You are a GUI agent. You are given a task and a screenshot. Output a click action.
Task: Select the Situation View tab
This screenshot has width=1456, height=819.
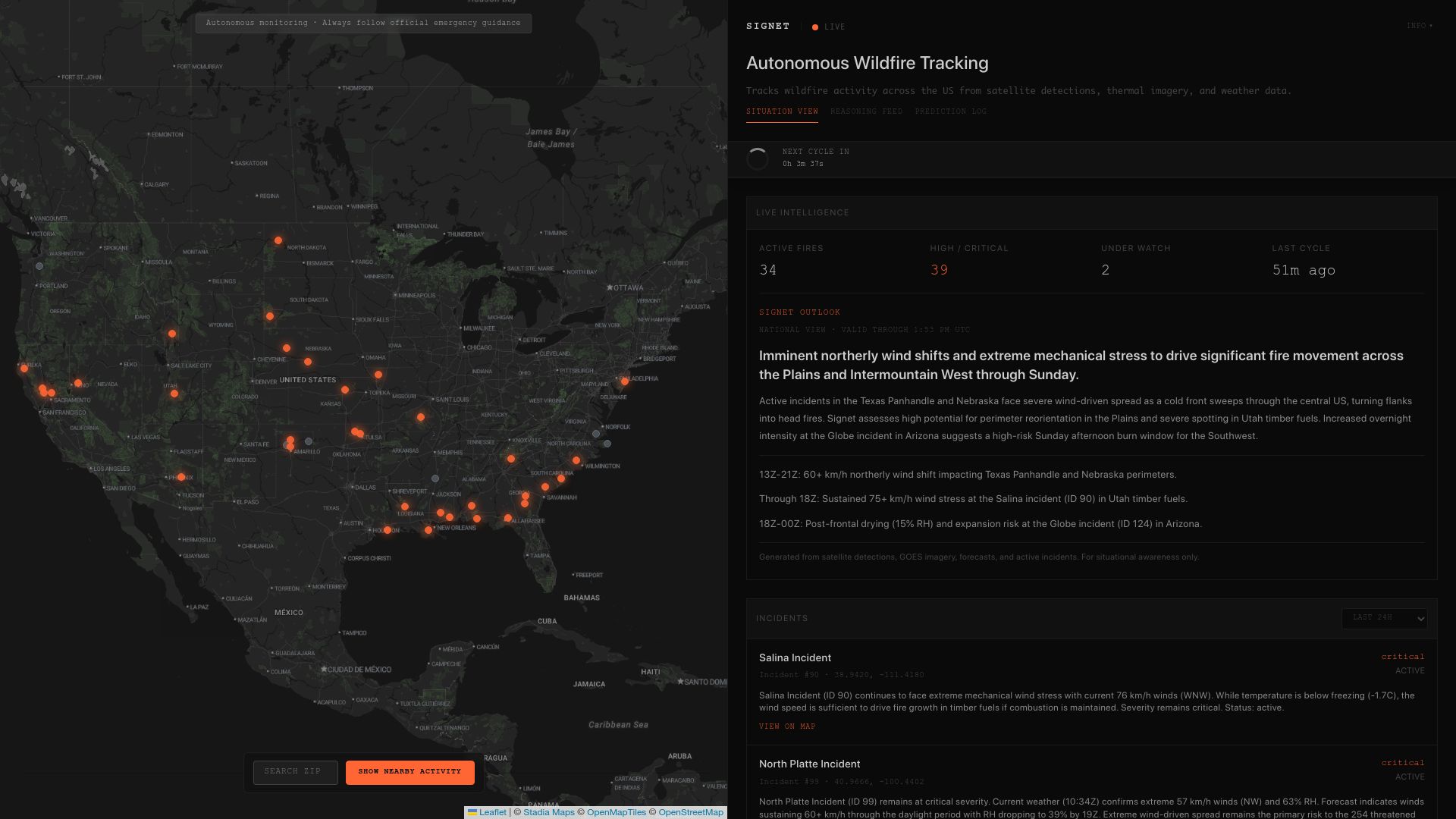(x=782, y=111)
